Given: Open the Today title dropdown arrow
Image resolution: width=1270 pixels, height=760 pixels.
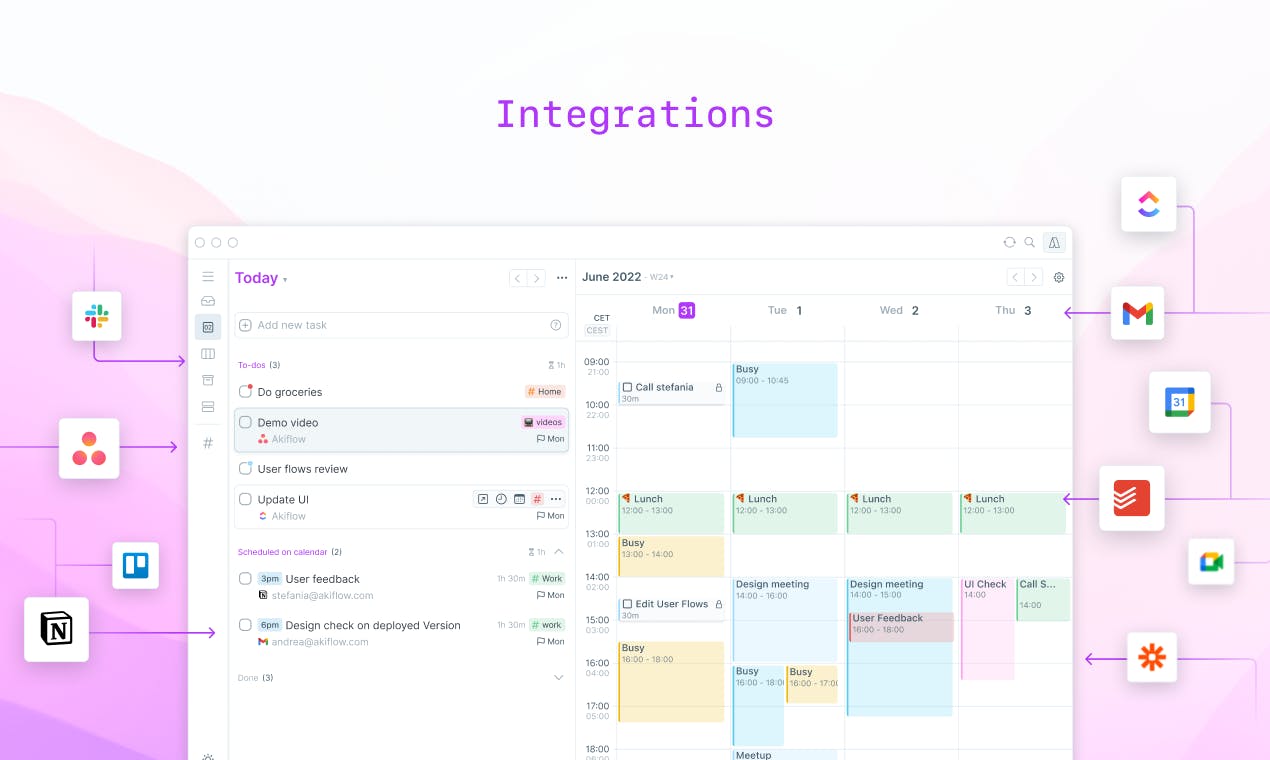Looking at the screenshot, I should tap(285, 280).
